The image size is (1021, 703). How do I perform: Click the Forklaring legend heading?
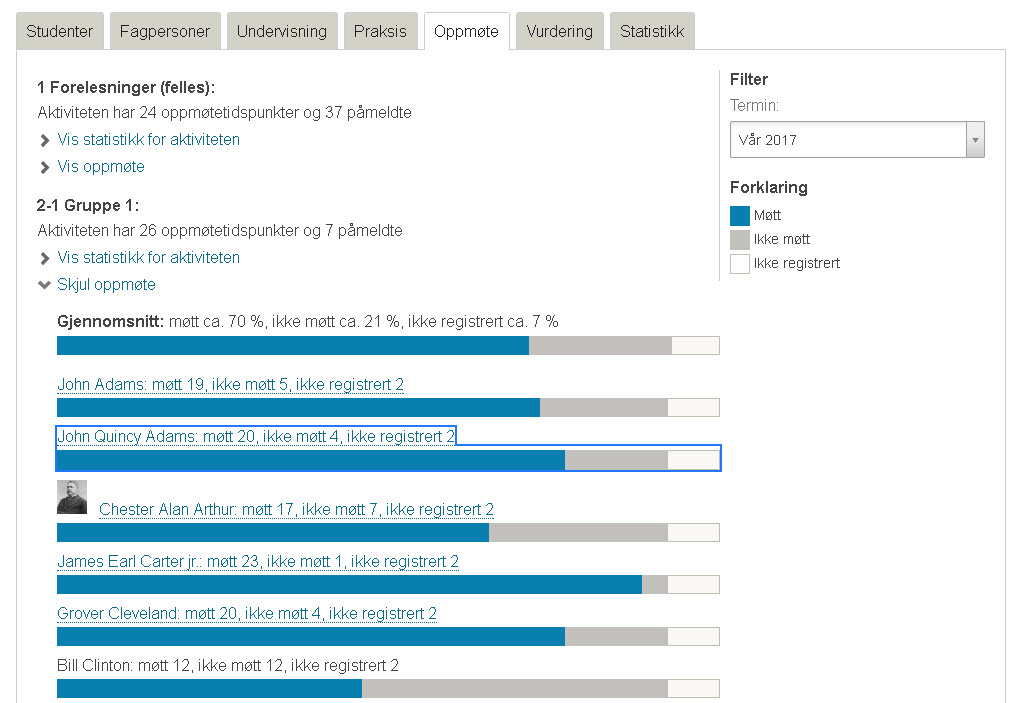point(769,187)
